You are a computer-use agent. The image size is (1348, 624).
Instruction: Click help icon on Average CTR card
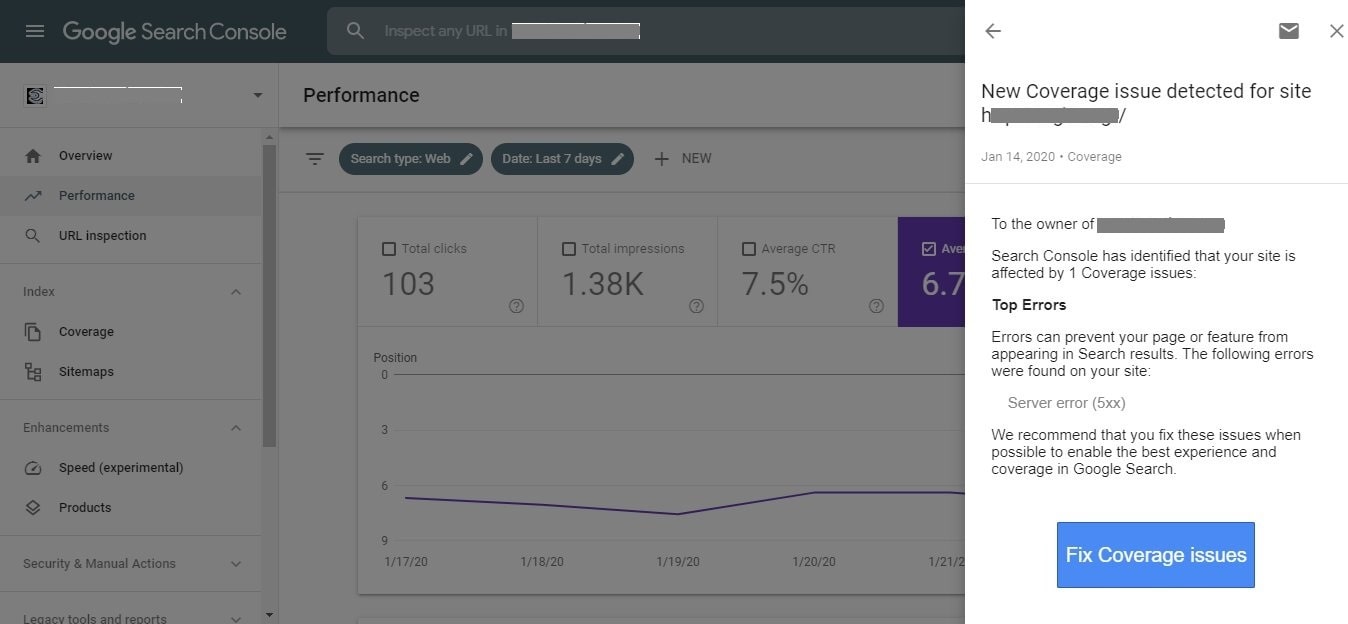click(x=876, y=306)
